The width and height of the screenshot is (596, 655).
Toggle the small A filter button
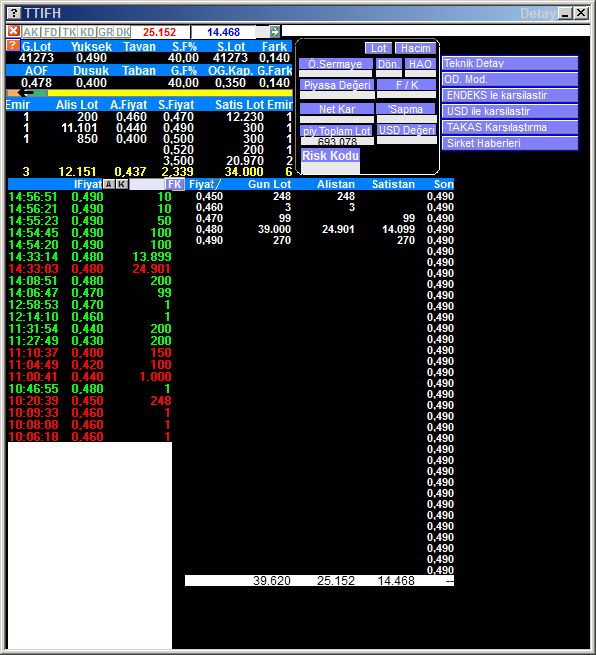pyautogui.click(x=108, y=184)
